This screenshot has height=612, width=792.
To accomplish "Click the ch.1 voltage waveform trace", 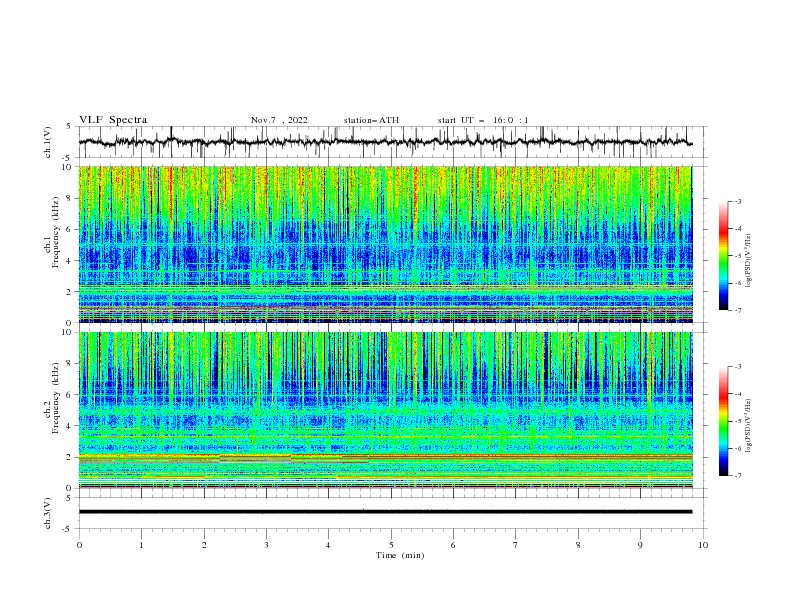I will (x=385, y=142).
